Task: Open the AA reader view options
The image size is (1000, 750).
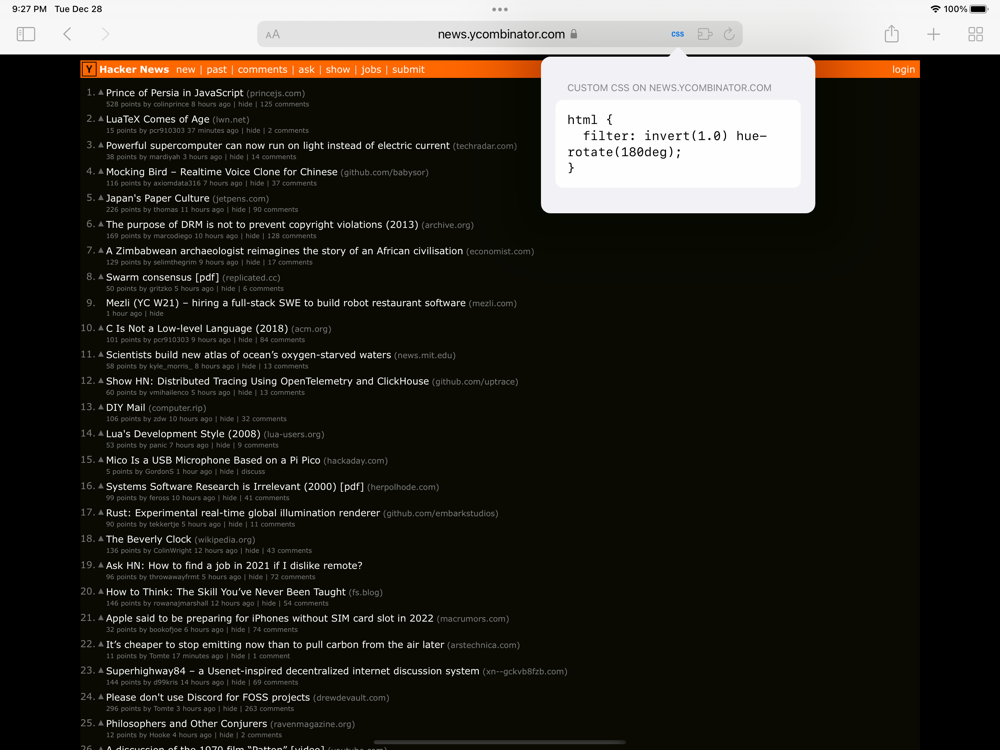Action: pos(272,34)
